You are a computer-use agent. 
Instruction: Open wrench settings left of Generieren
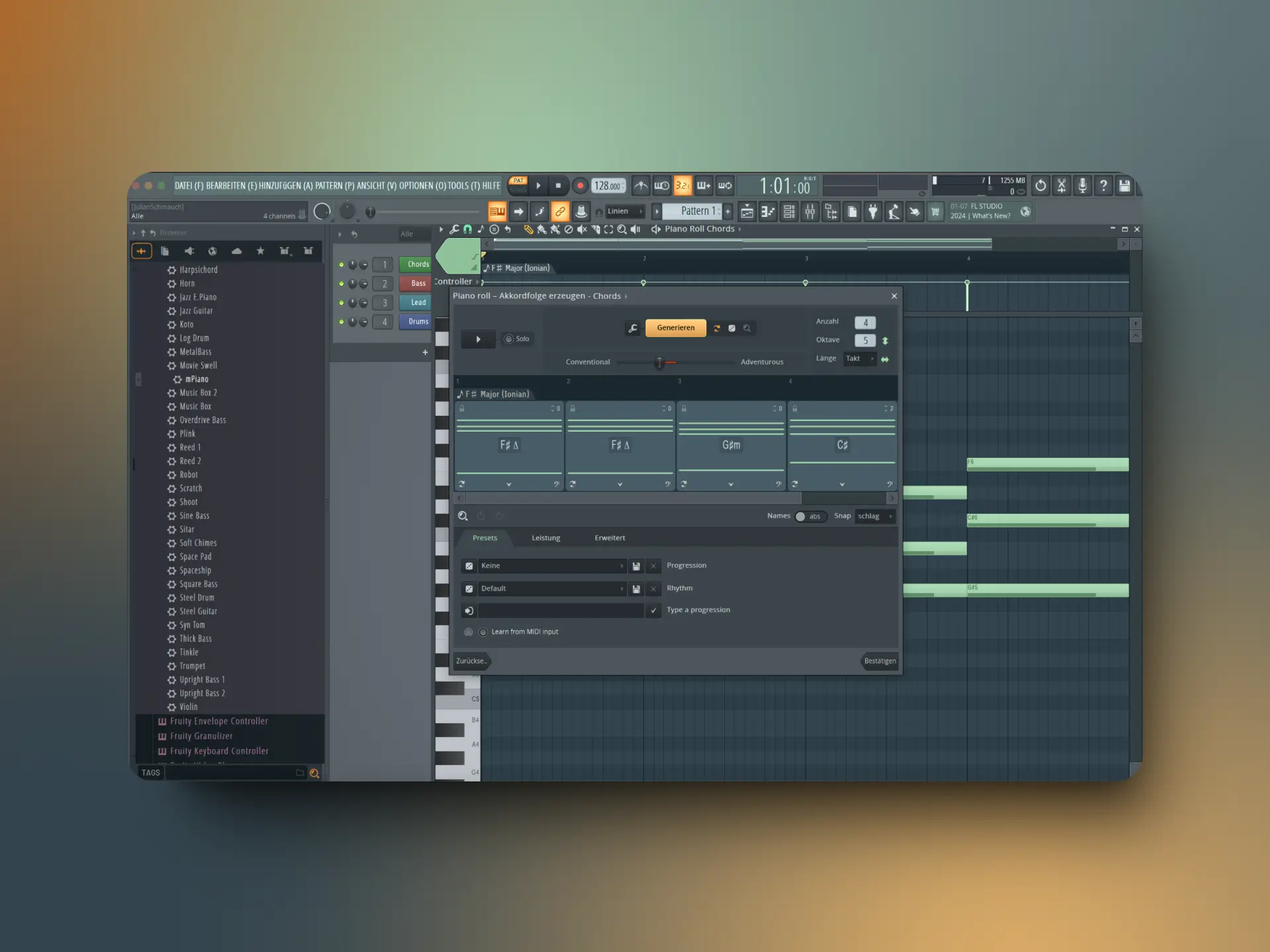tap(633, 329)
